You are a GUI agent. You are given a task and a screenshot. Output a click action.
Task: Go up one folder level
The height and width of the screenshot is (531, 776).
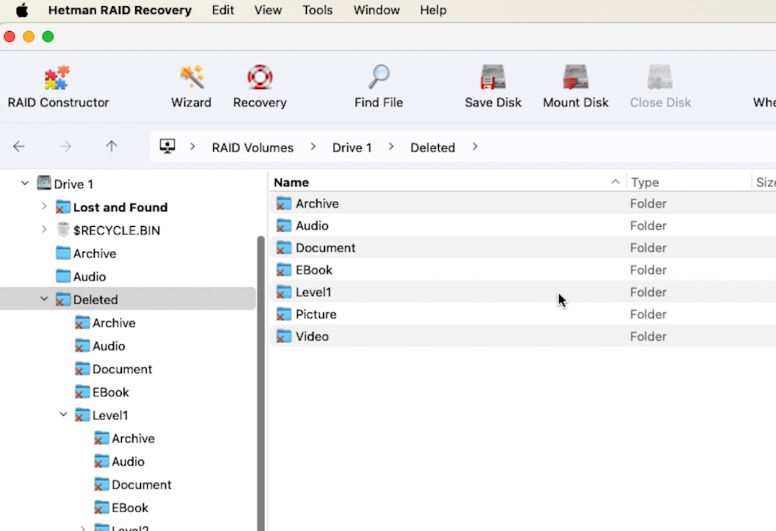point(111,146)
